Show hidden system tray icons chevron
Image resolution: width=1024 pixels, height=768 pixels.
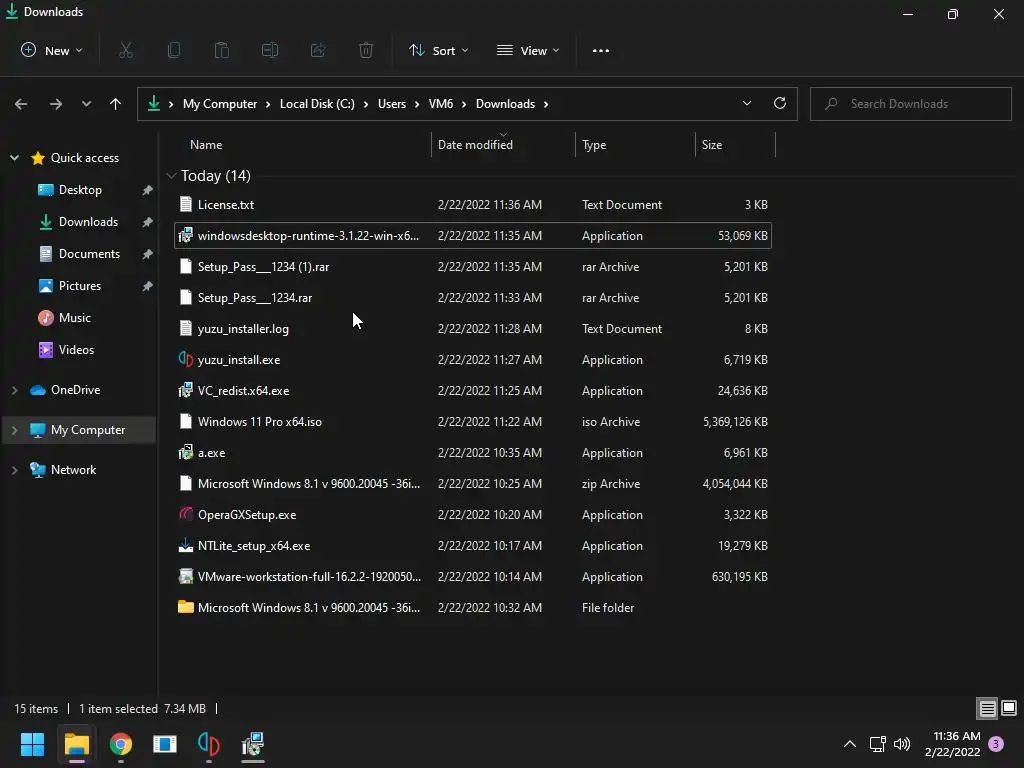850,744
